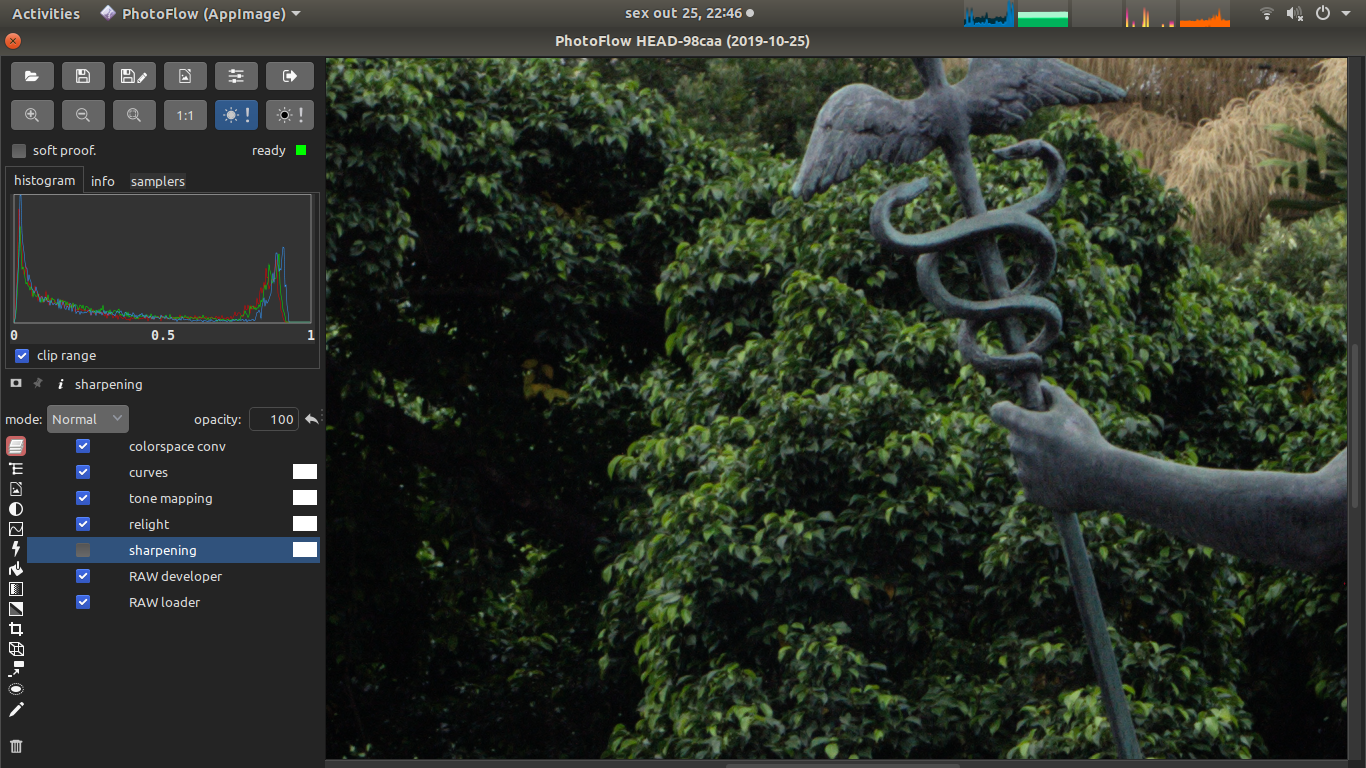Click the lightning bolt icon in sidebar
The height and width of the screenshot is (768, 1366).
coord(16,548)
